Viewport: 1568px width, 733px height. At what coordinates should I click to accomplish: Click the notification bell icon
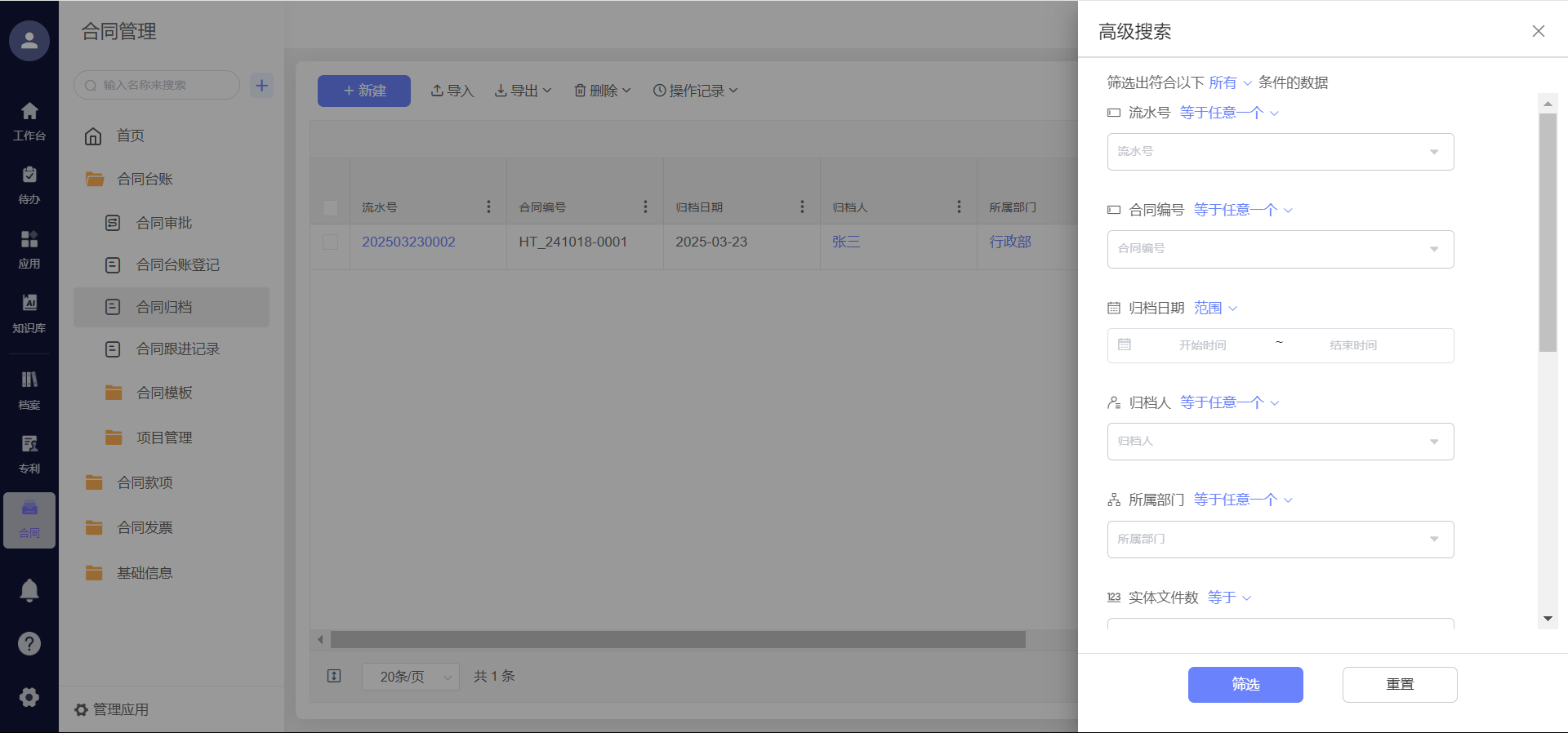tap(29, 589)
